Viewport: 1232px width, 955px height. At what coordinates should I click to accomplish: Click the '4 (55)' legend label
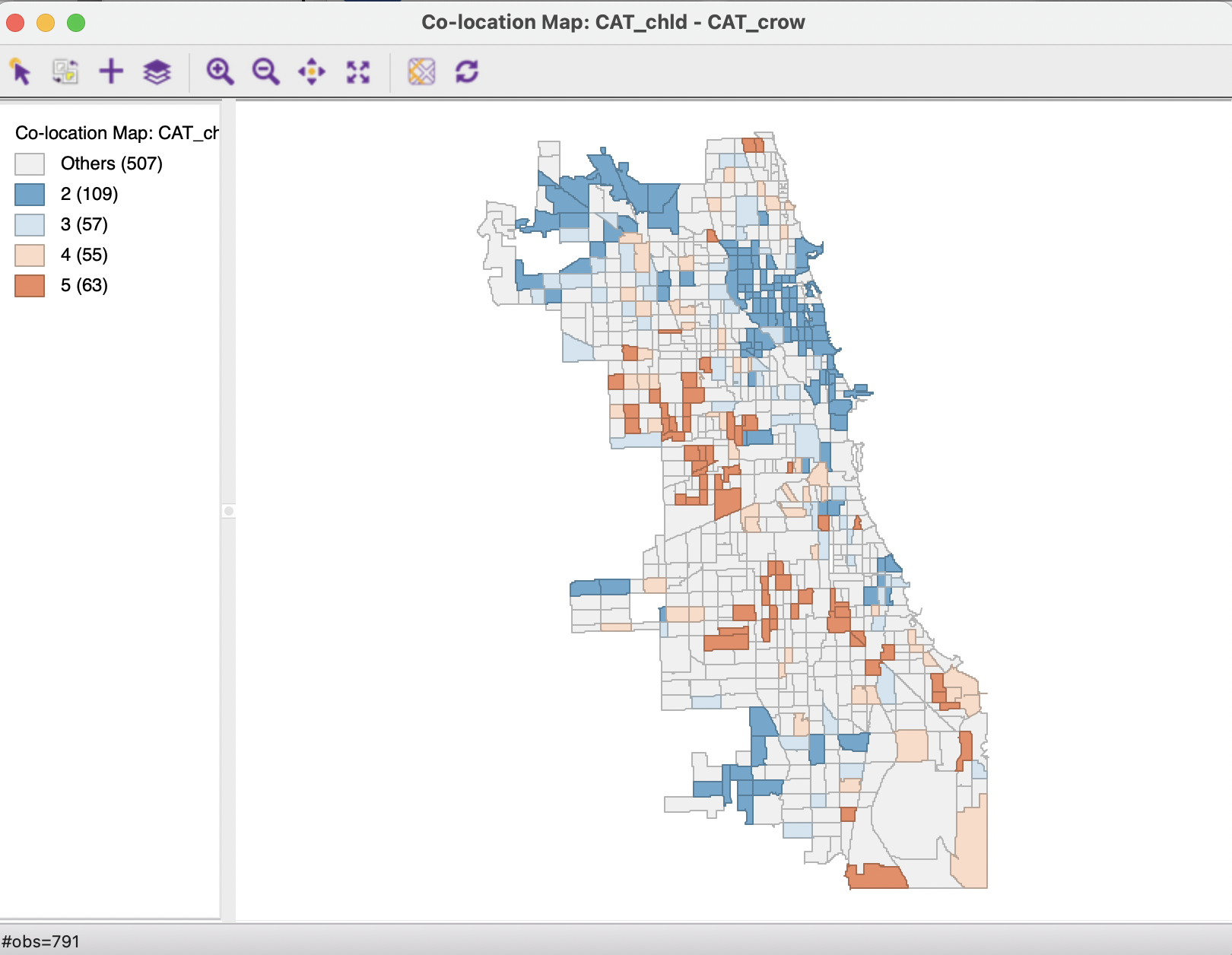click(x=84, y=255)
